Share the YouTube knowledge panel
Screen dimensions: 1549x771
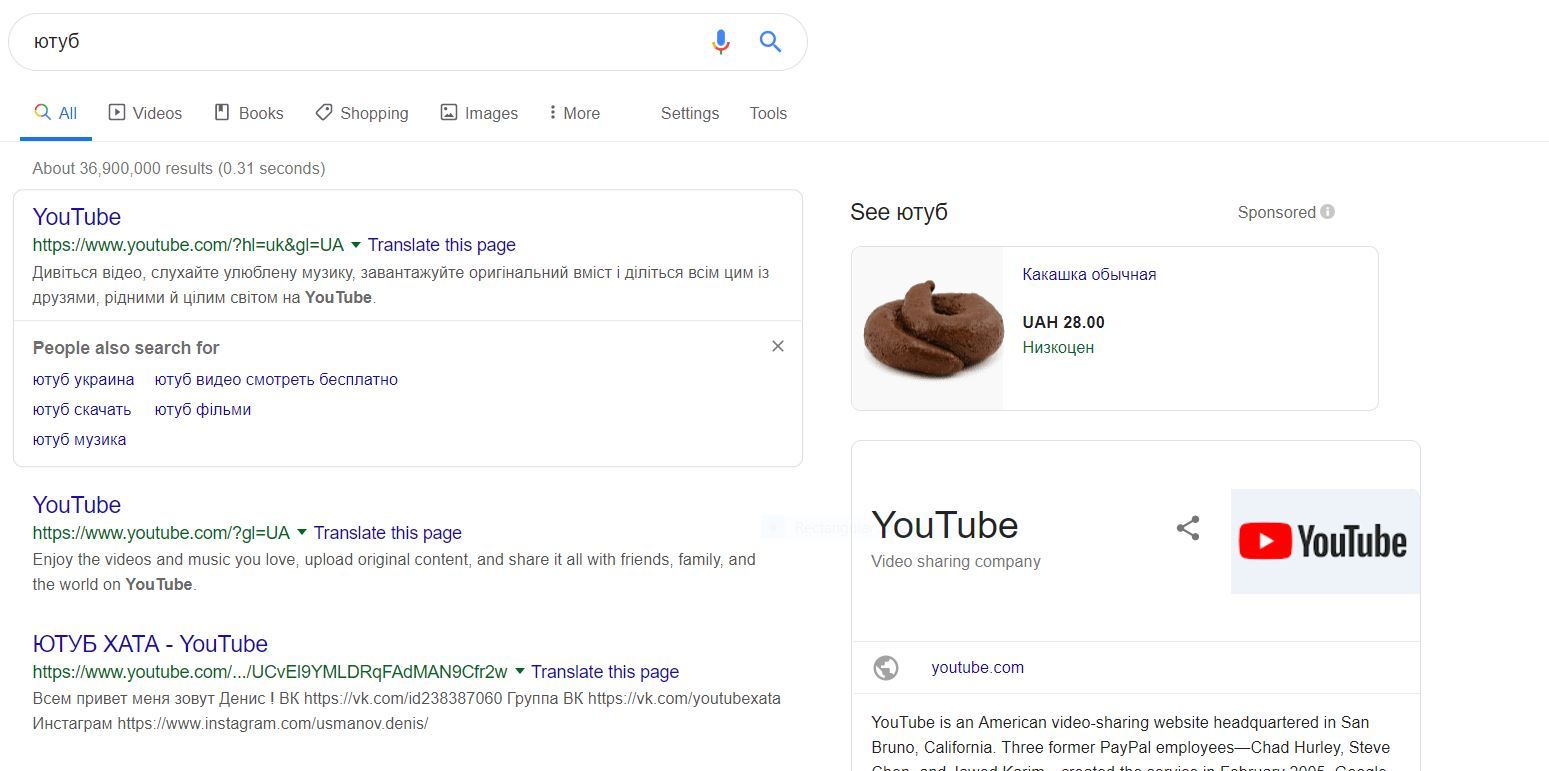1188,528
